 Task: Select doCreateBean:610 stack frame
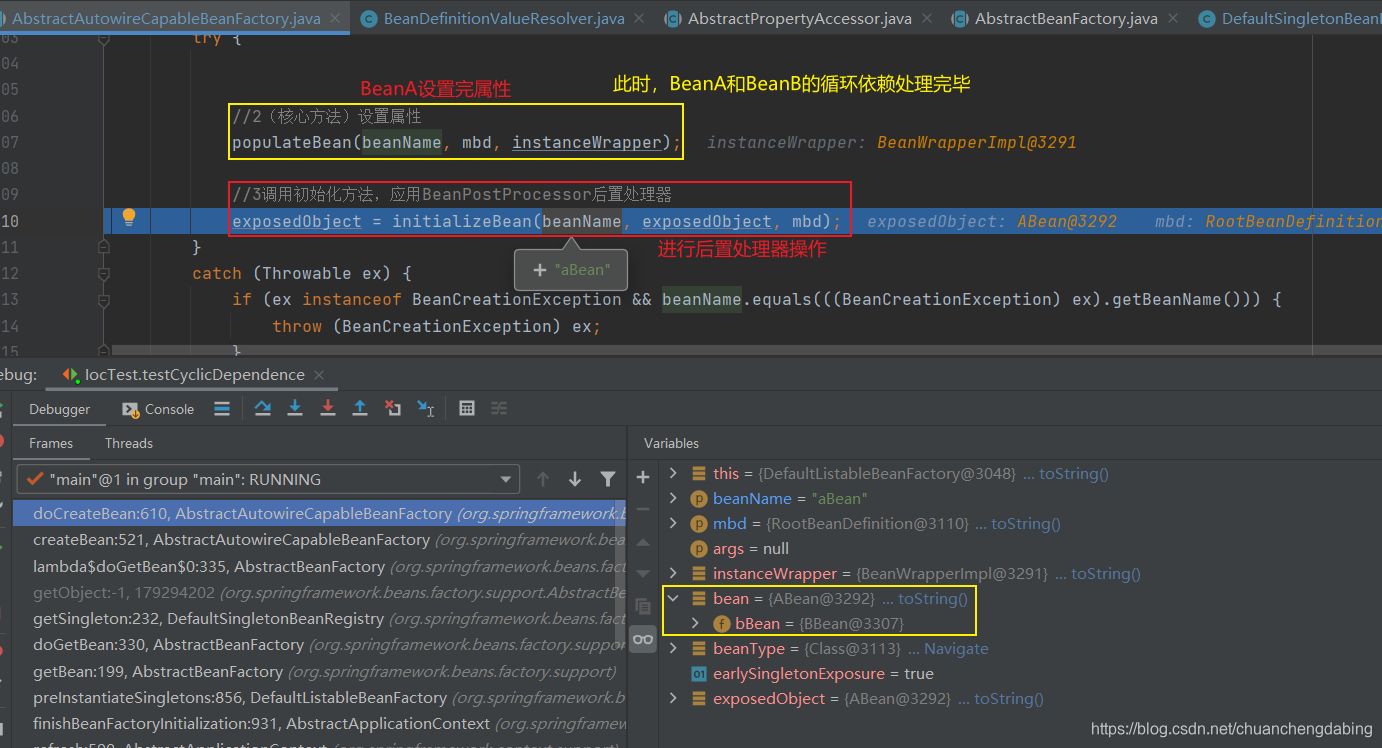click(x=319, y=513)
